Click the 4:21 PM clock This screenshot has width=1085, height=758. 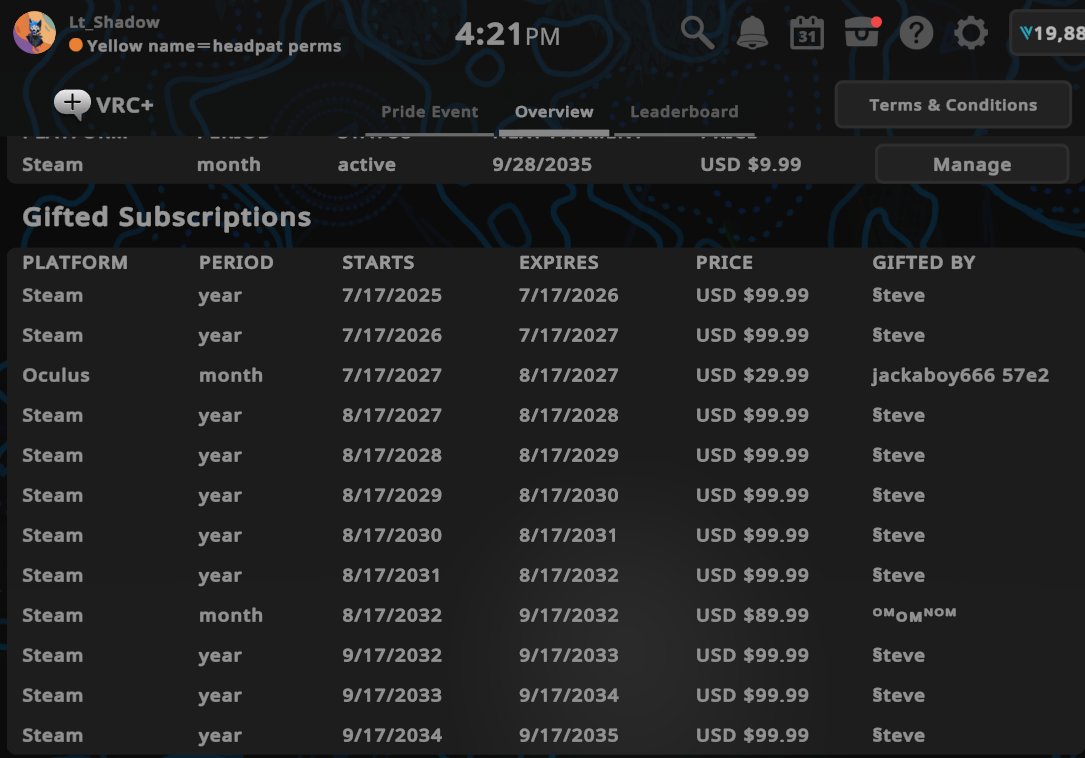click(507, 34)
